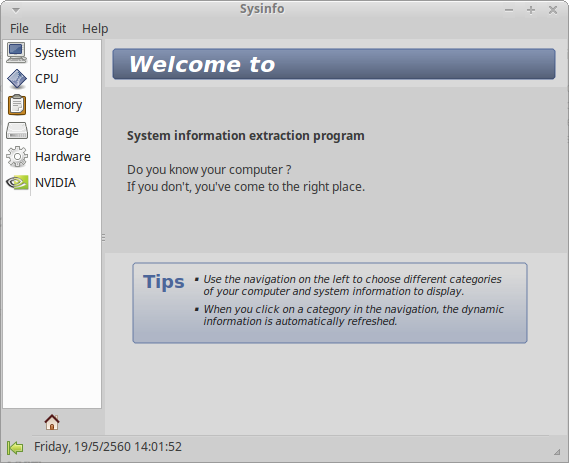The height and width of the screenshot is (463, 569).
Task: Open the window menu arrow in the title bar
Action: tap(16, 10)
